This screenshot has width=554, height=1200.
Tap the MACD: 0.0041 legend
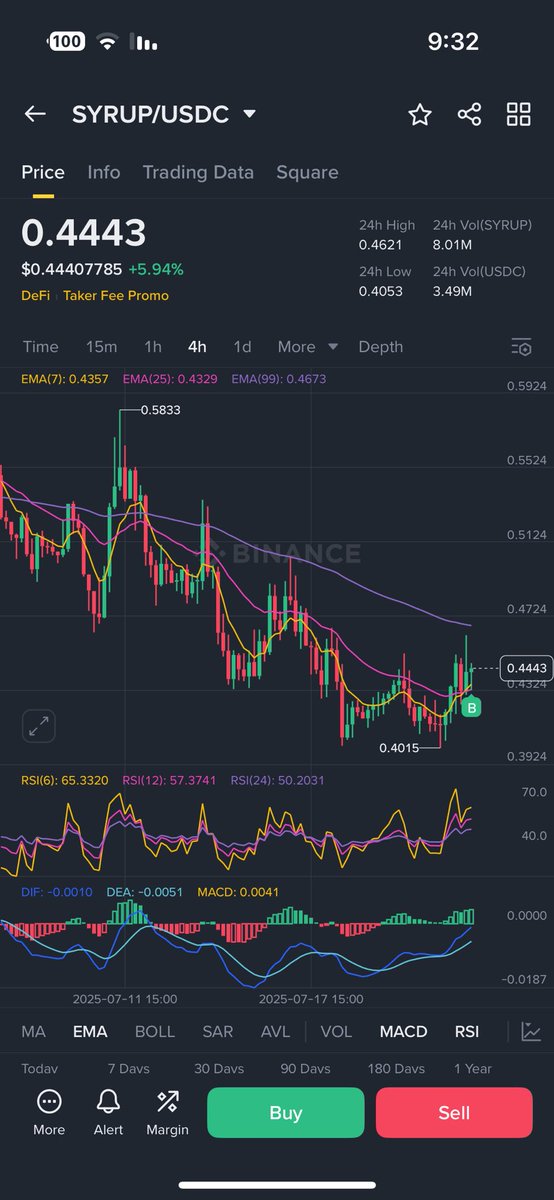238,891
